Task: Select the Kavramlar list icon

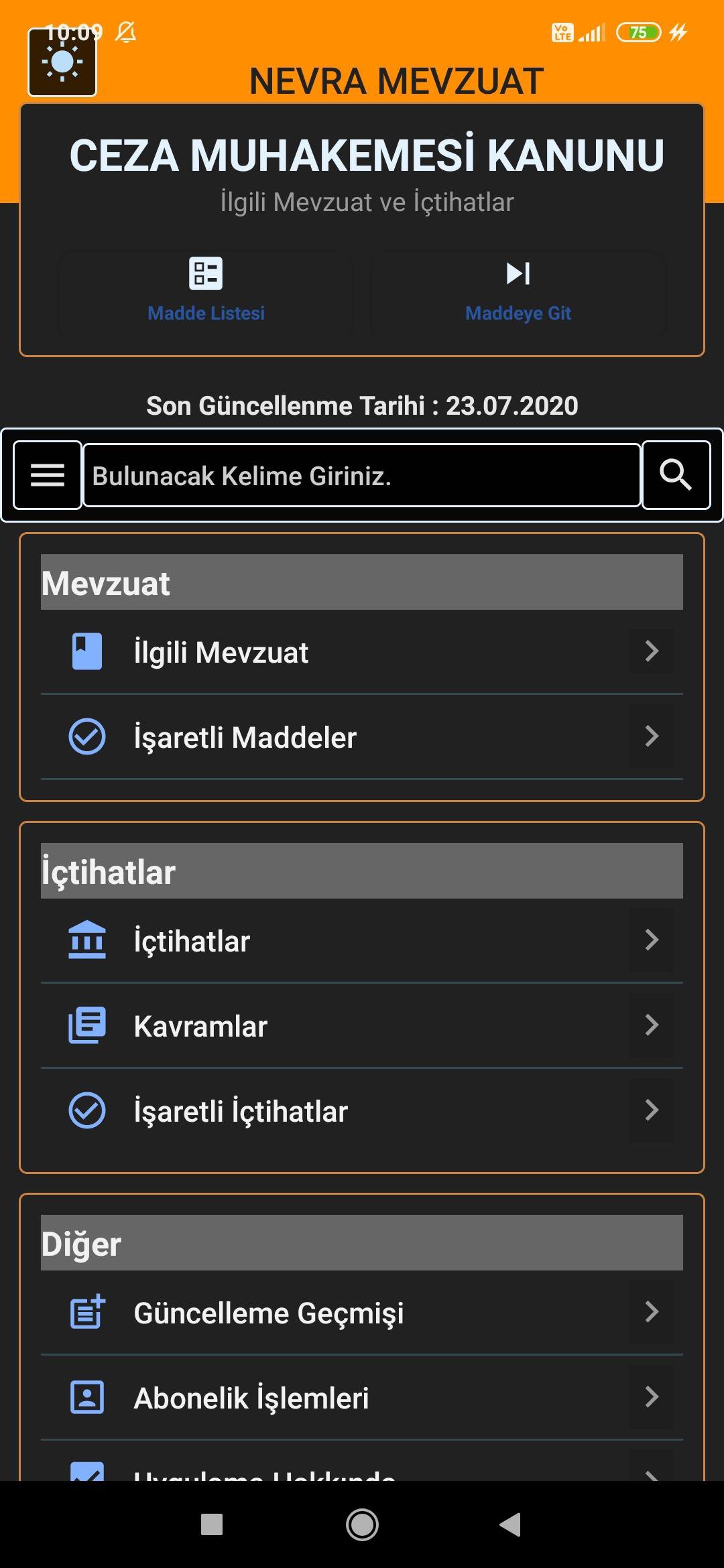Action: click(x=88, y=1025)
